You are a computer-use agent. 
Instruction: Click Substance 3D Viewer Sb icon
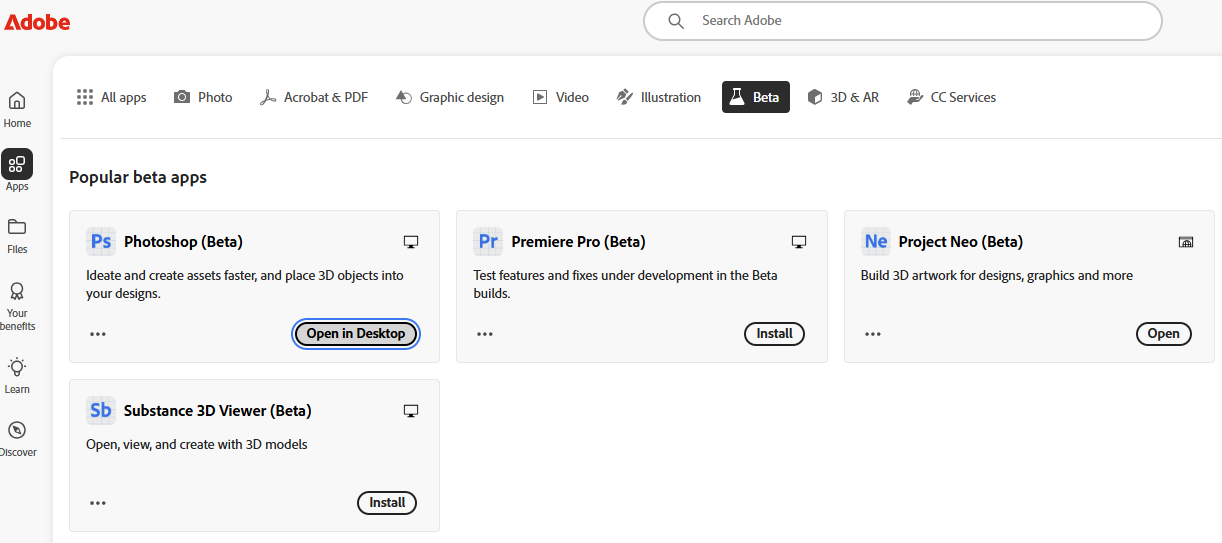click(101, 410)
